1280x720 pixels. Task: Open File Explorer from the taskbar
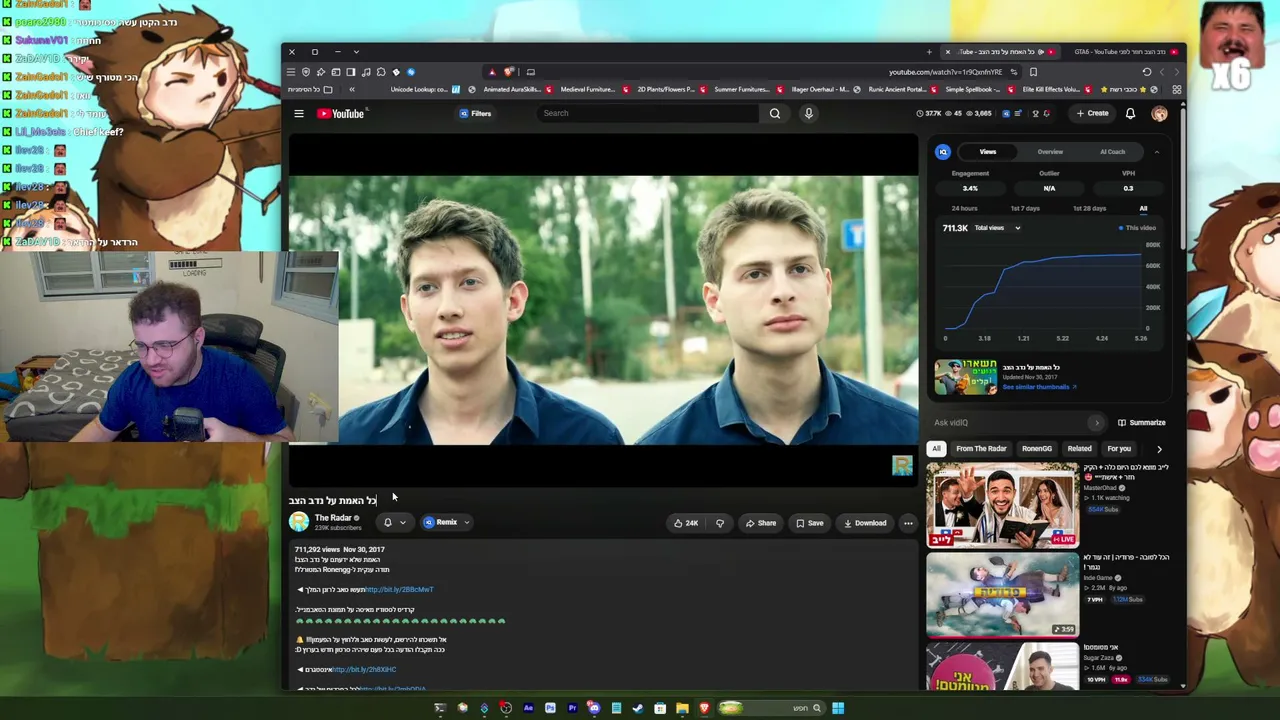click(x=682, y=708)
